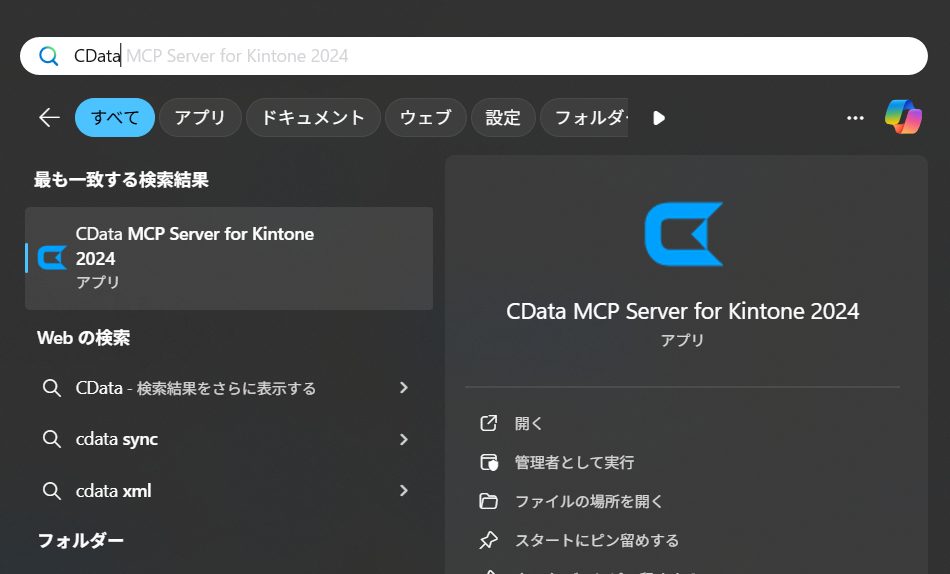Click 開く to open the app

point(528,423)
